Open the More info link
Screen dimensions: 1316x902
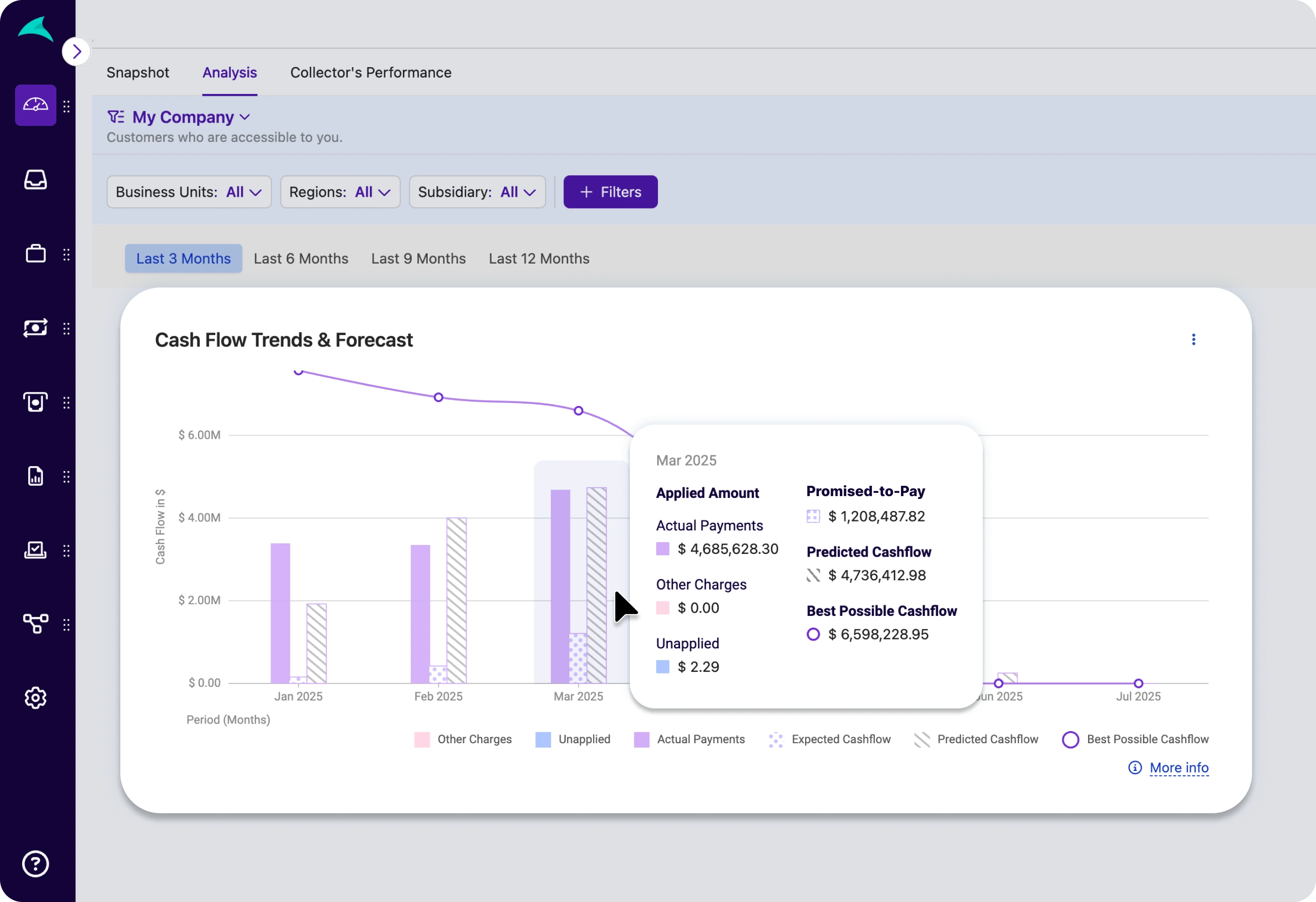(1178, 768)
